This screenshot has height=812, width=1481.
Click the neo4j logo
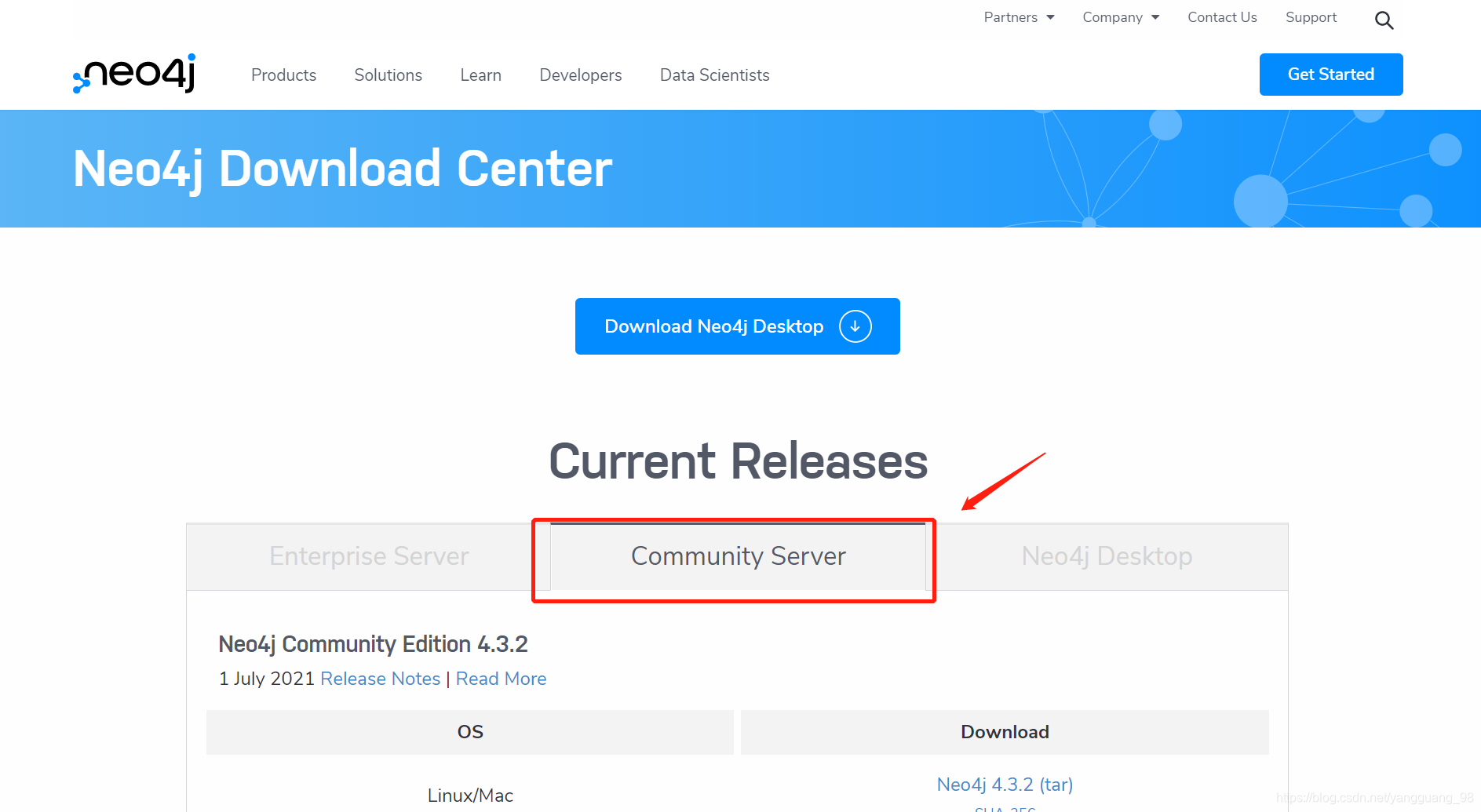[134, 74]
